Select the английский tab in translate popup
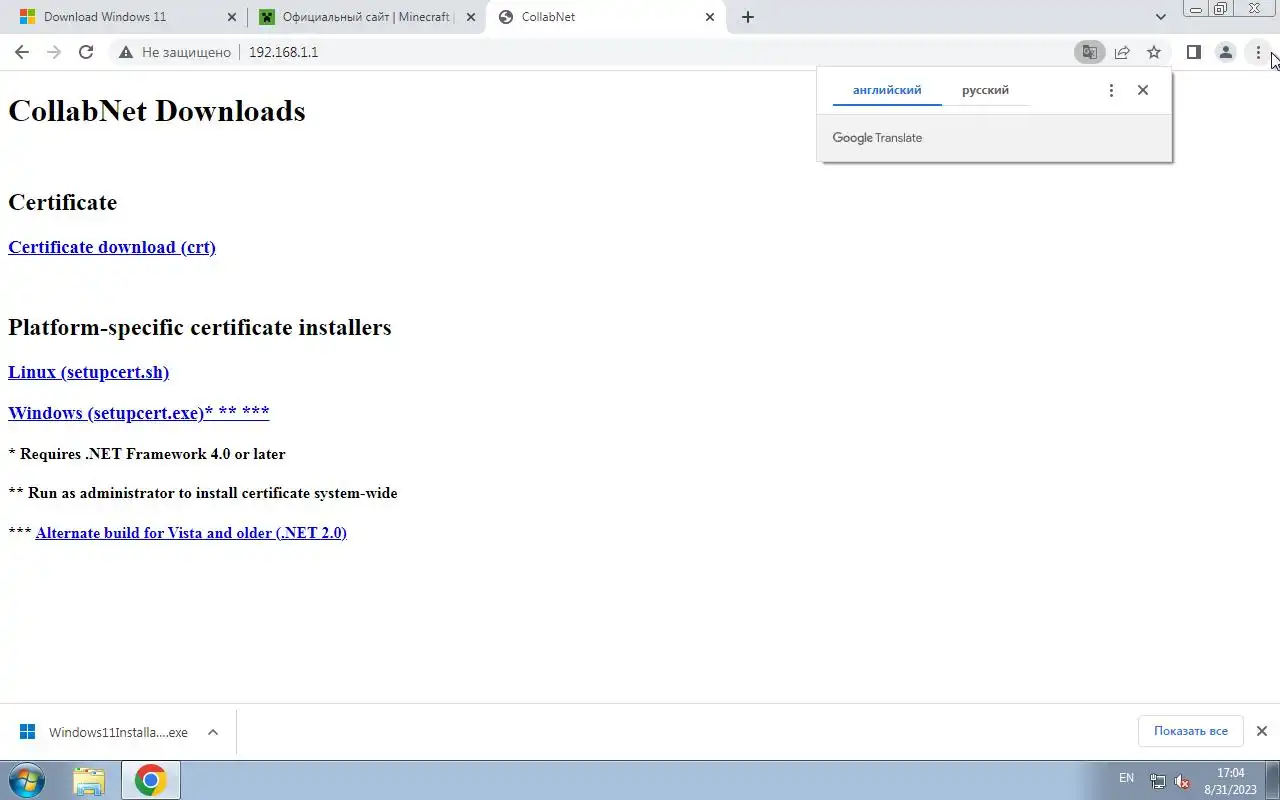This screenshot has height=800, width=1280. coord(887,90)
